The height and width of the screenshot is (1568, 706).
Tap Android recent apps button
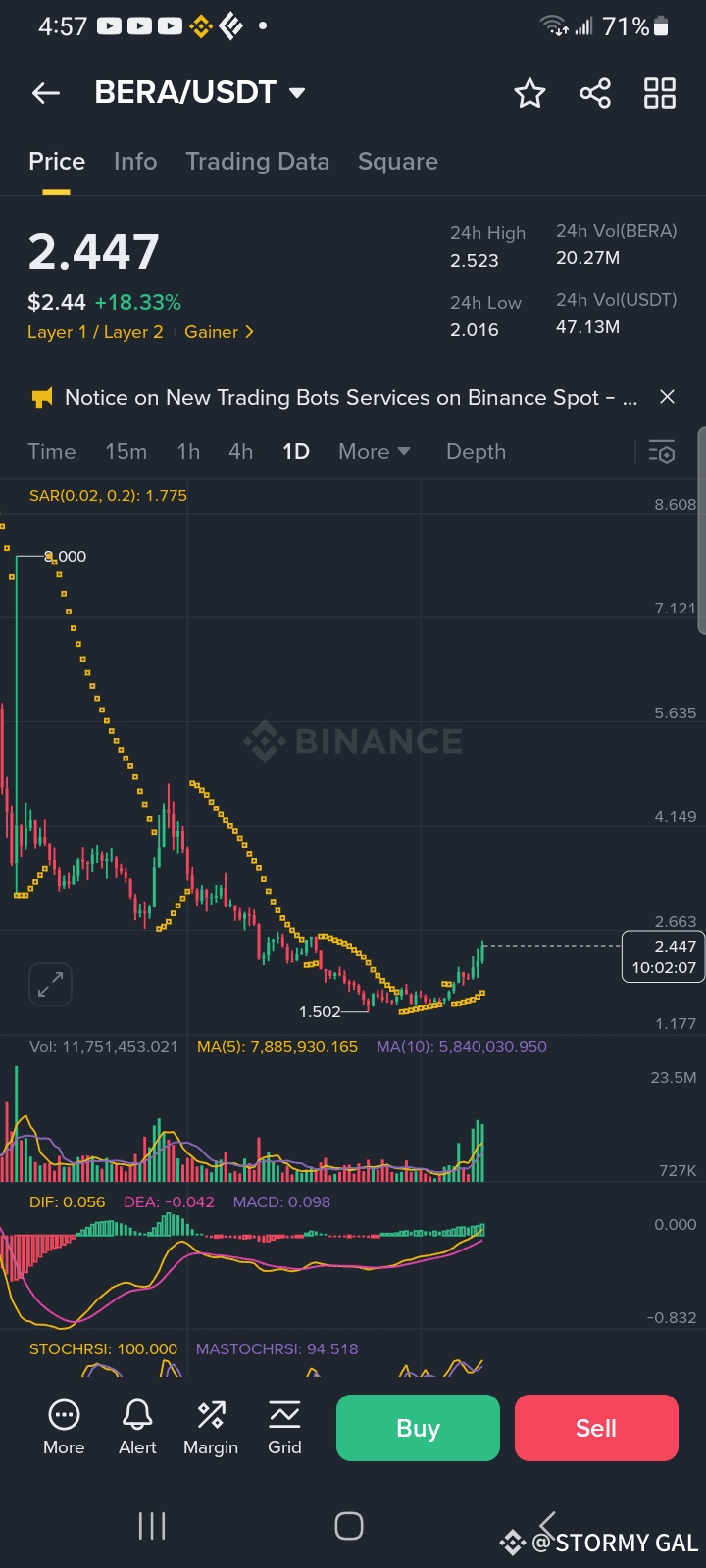pos(152,1526)
